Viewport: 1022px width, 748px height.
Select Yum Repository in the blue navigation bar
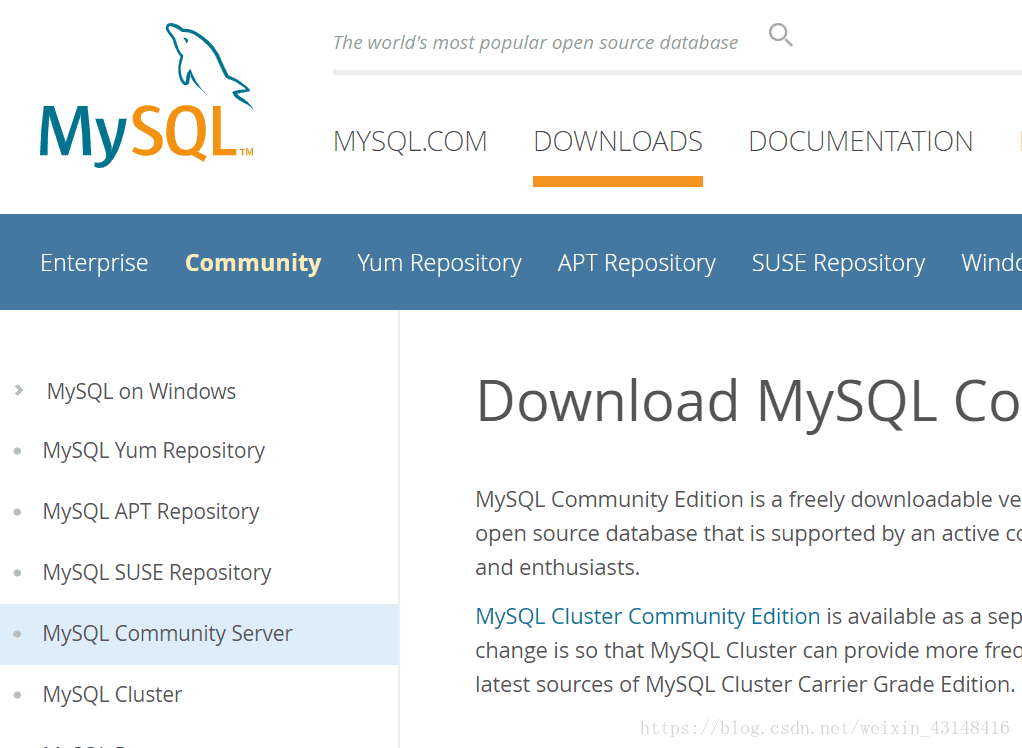coord(439,262)
